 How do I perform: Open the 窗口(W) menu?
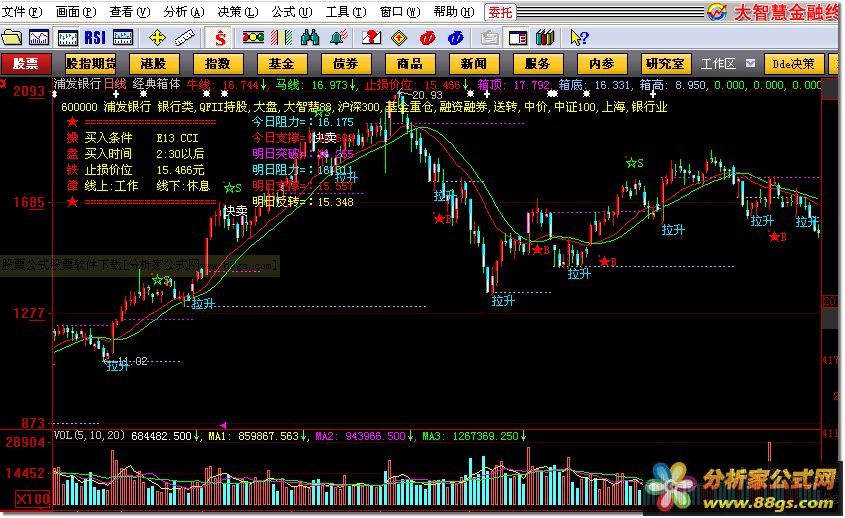(x=399, y=11)
